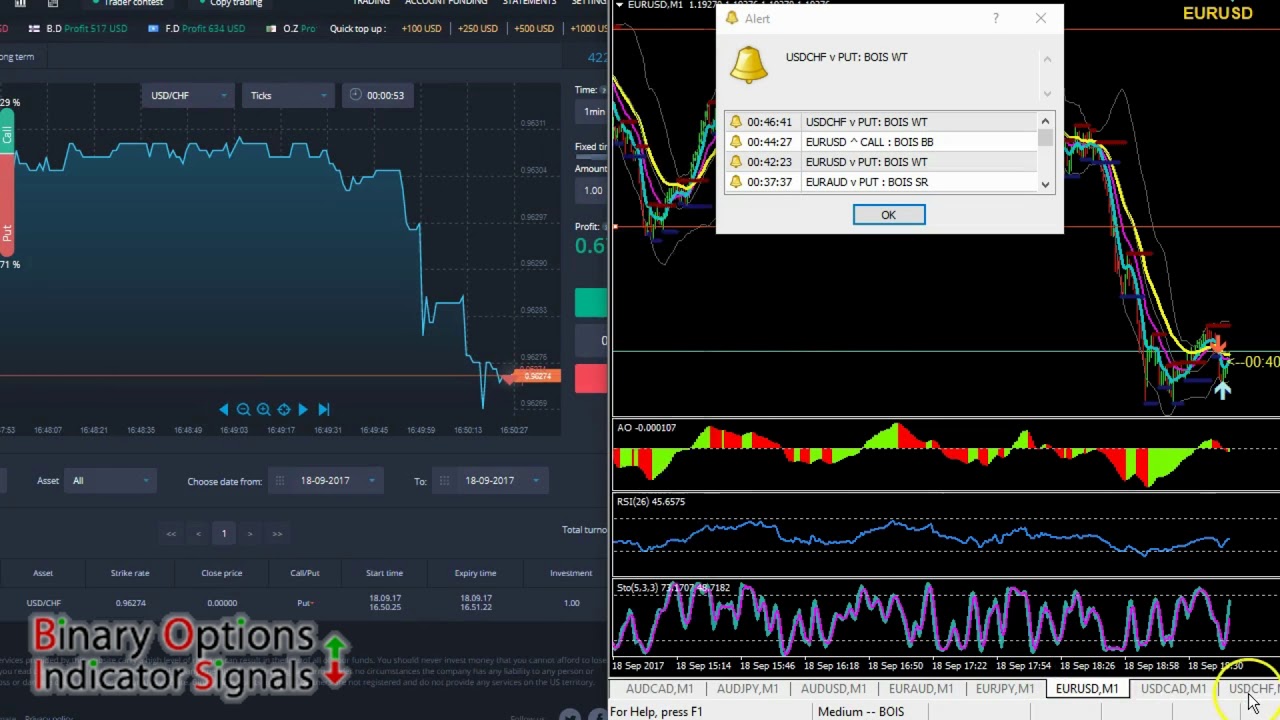
Task: Zoom out the tick chart
Action: click(243, 409)
